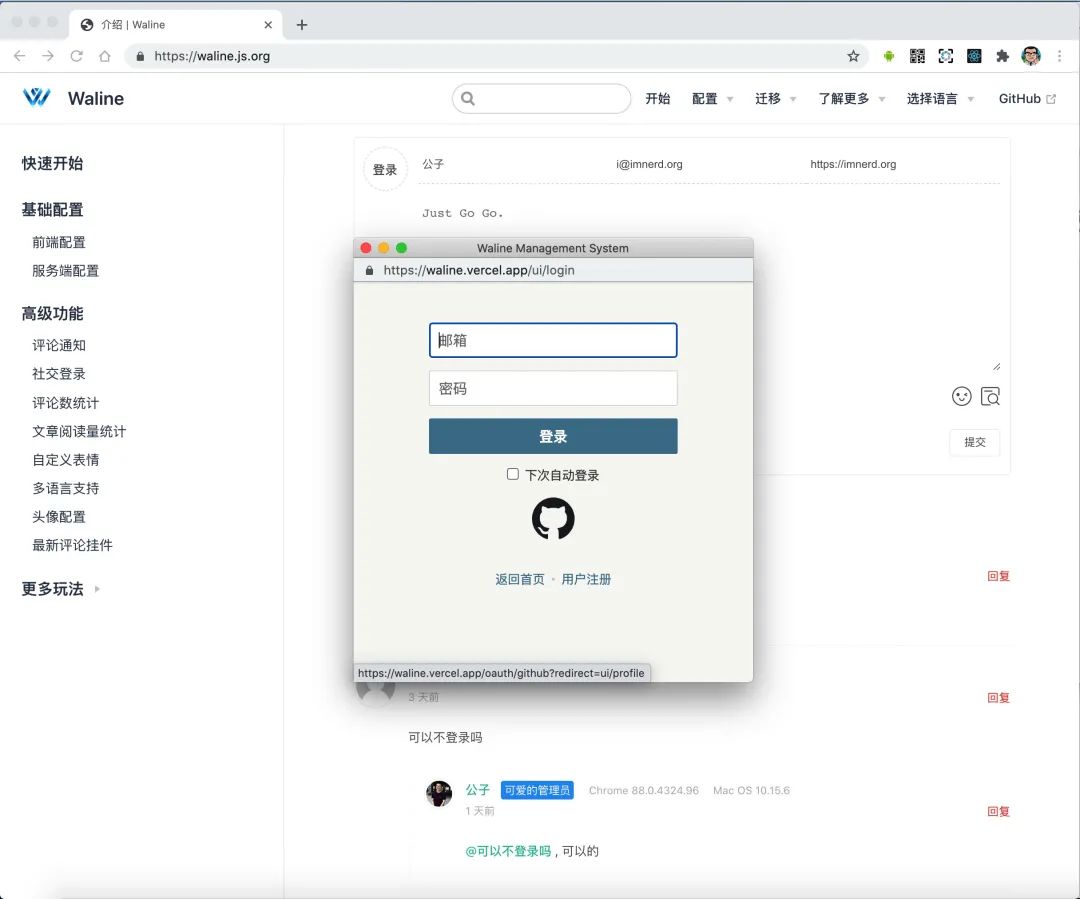
Task: Click the Waline logo icon
Action: pyautogui.click(x=37, y=97)
